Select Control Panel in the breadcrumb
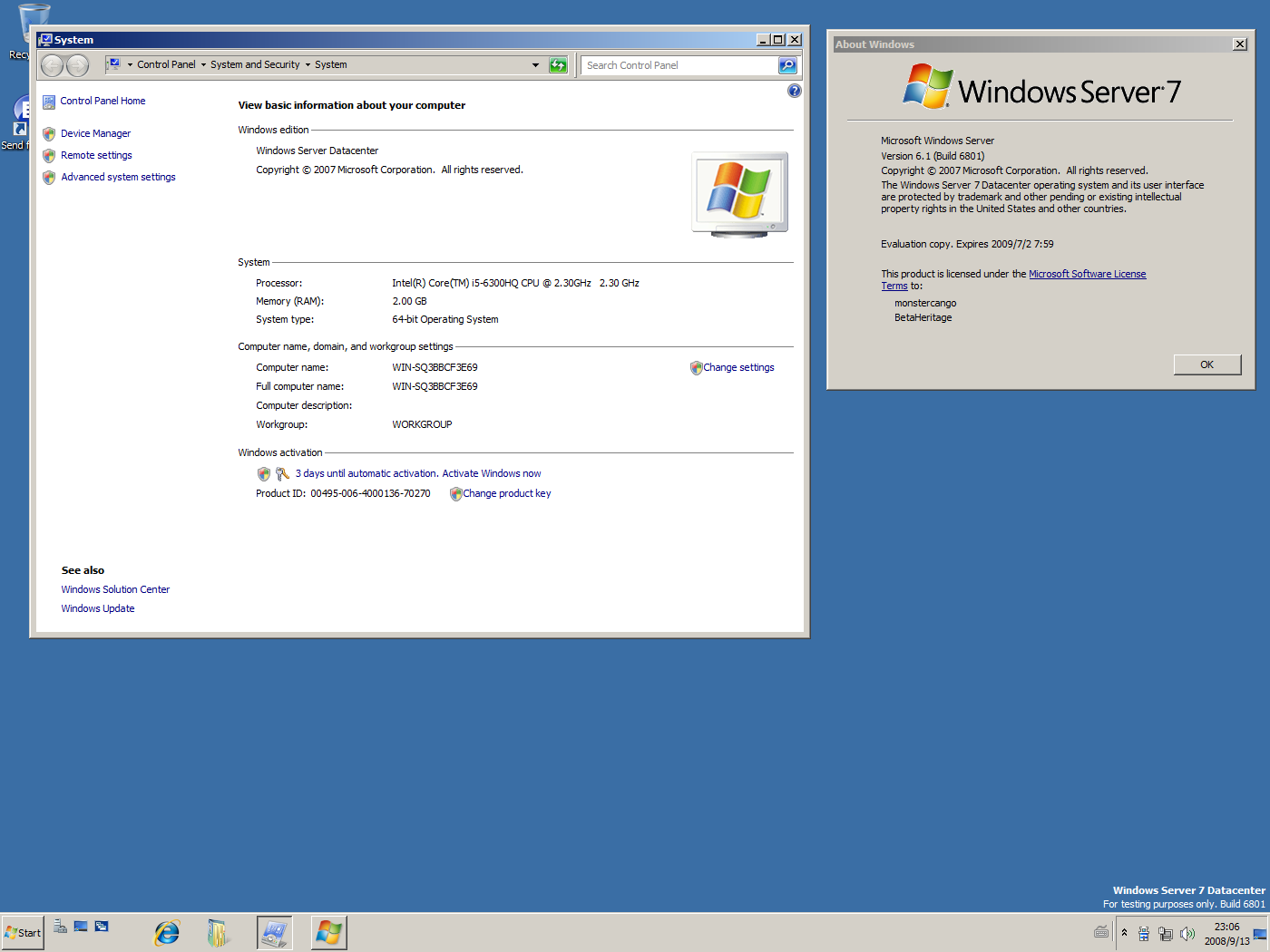Image resolution: width=1270 pixels, height=952 pixels. coord(166,65)
